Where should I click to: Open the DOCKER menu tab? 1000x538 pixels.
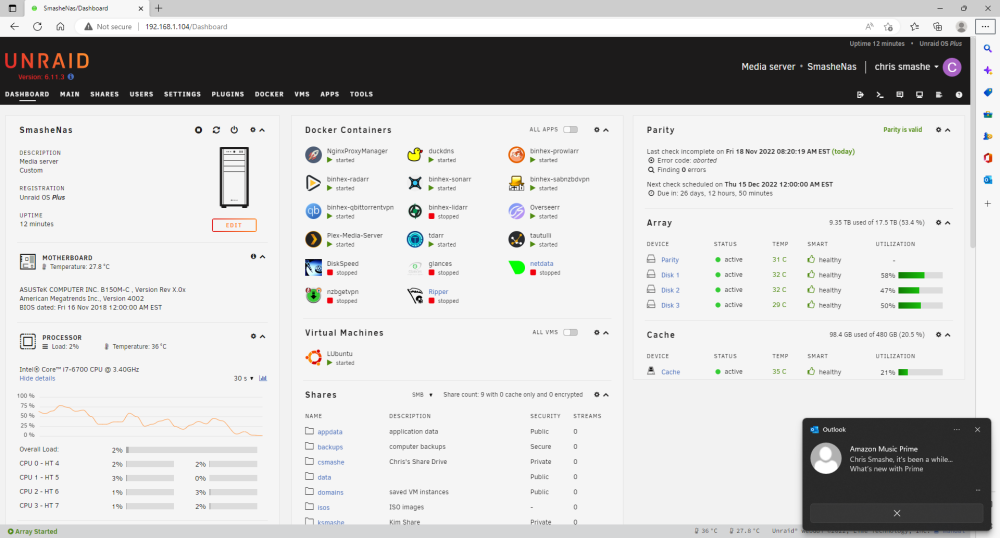click(269, 94)
